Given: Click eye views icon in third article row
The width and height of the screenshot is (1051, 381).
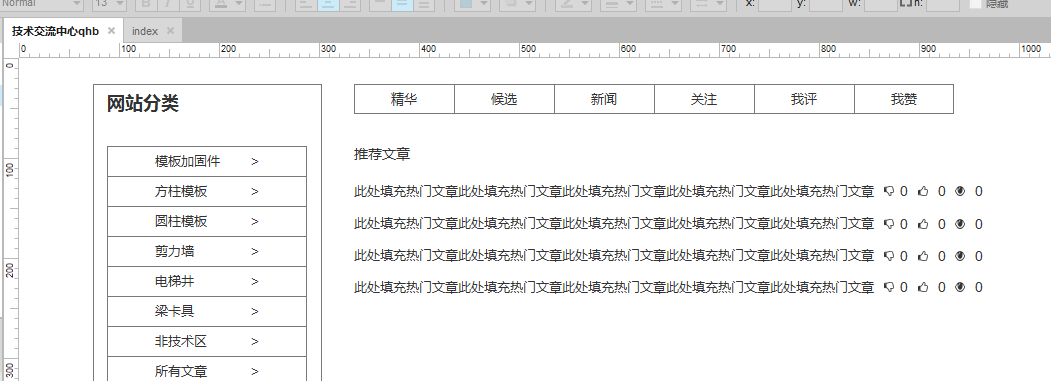Looking at the screenshot, I should 960,256.
